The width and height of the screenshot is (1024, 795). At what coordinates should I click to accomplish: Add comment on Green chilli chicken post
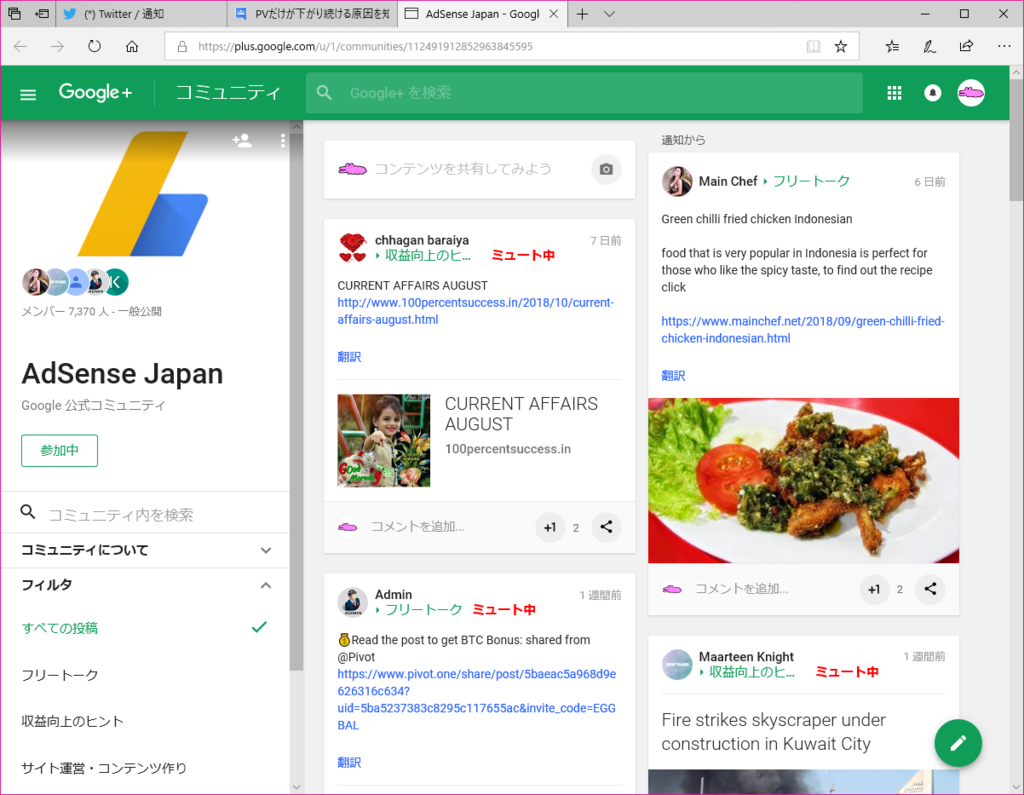point(741,589)
